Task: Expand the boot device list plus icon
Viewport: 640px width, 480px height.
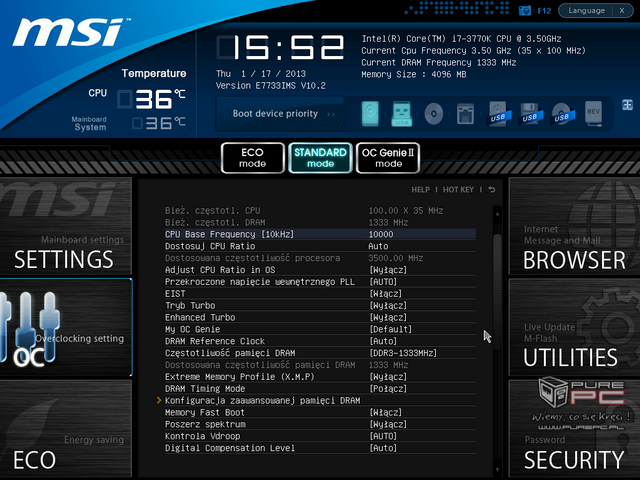Action: 627,105
